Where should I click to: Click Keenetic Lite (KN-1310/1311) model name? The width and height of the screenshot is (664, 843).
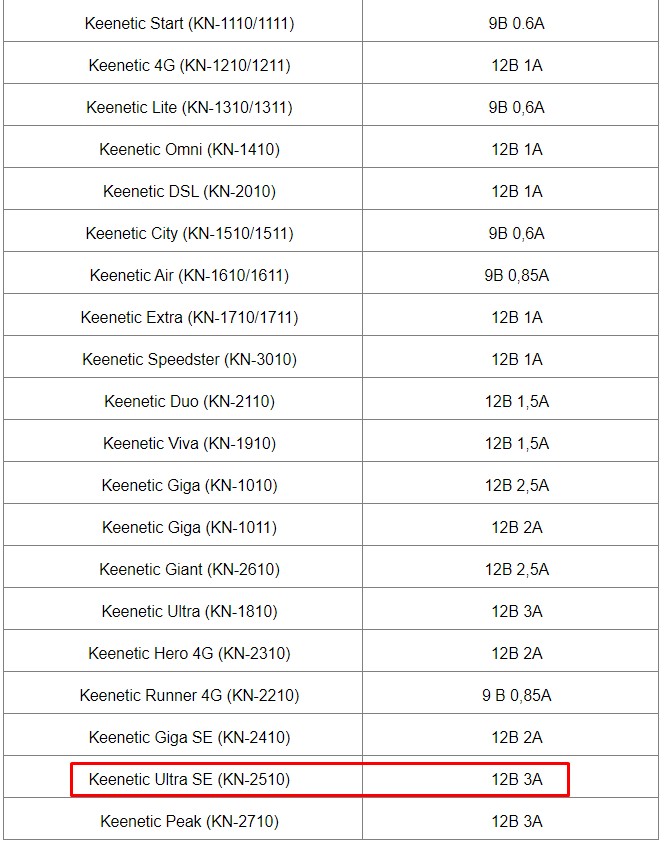(189, 108)
